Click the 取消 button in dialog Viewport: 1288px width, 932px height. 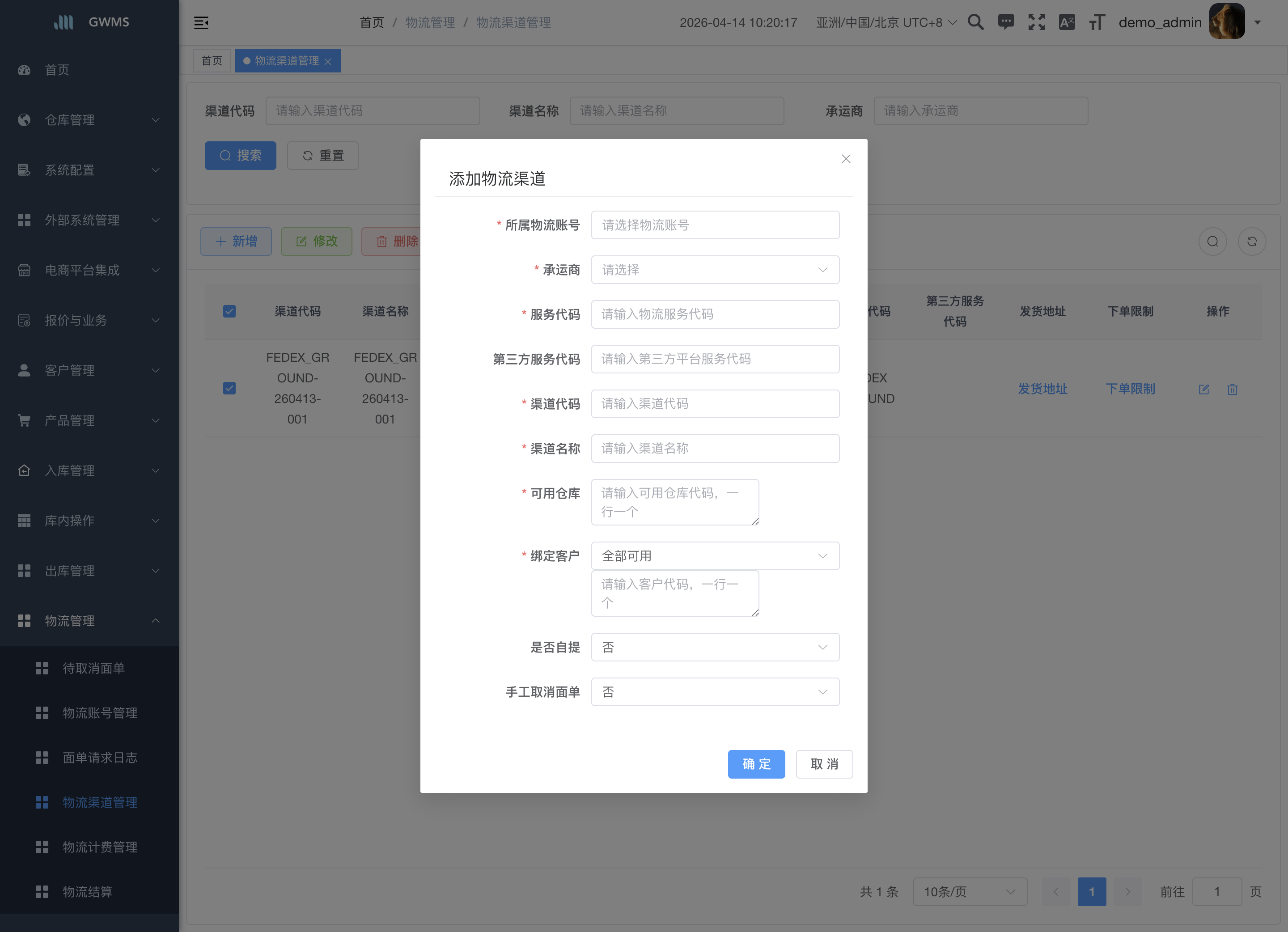tap(824, 764)
